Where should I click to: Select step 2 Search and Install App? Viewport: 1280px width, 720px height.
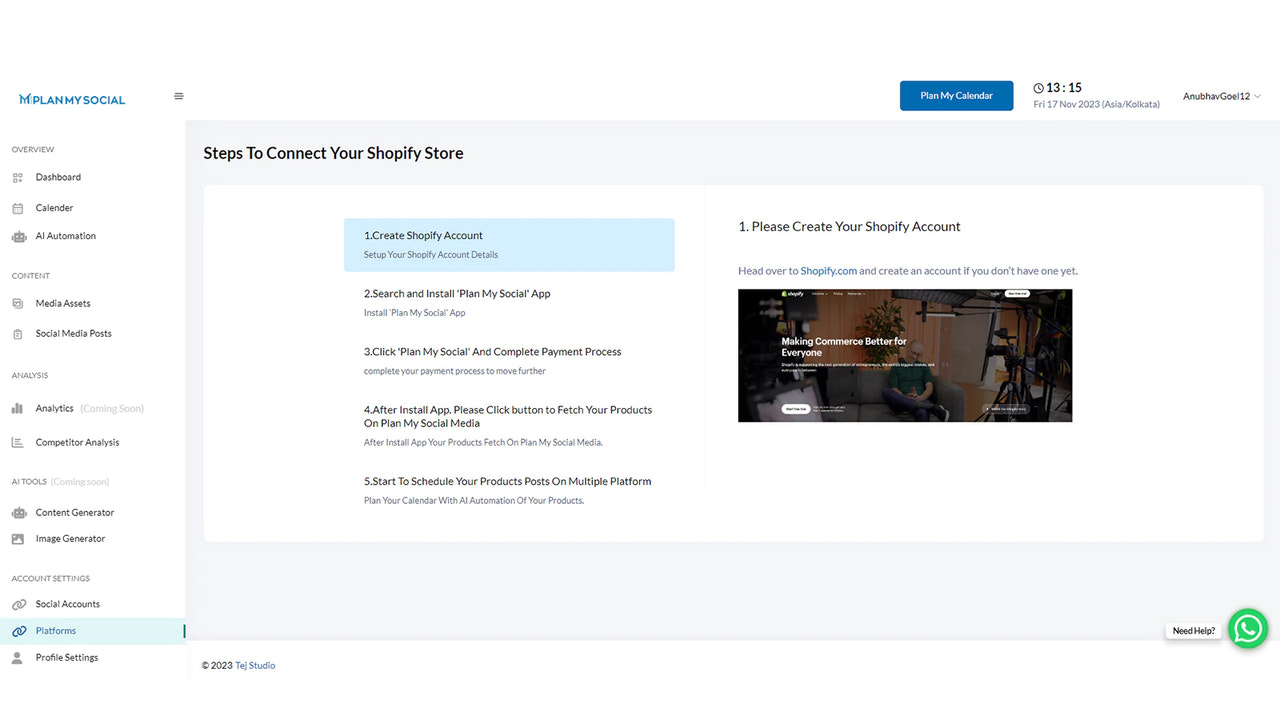coord(509,303)
